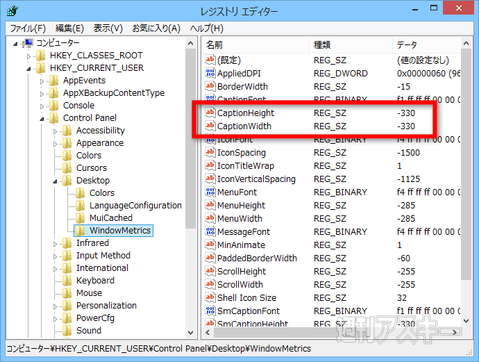
Task: Collapse the コンピューター root node
Action: point(15,44)
